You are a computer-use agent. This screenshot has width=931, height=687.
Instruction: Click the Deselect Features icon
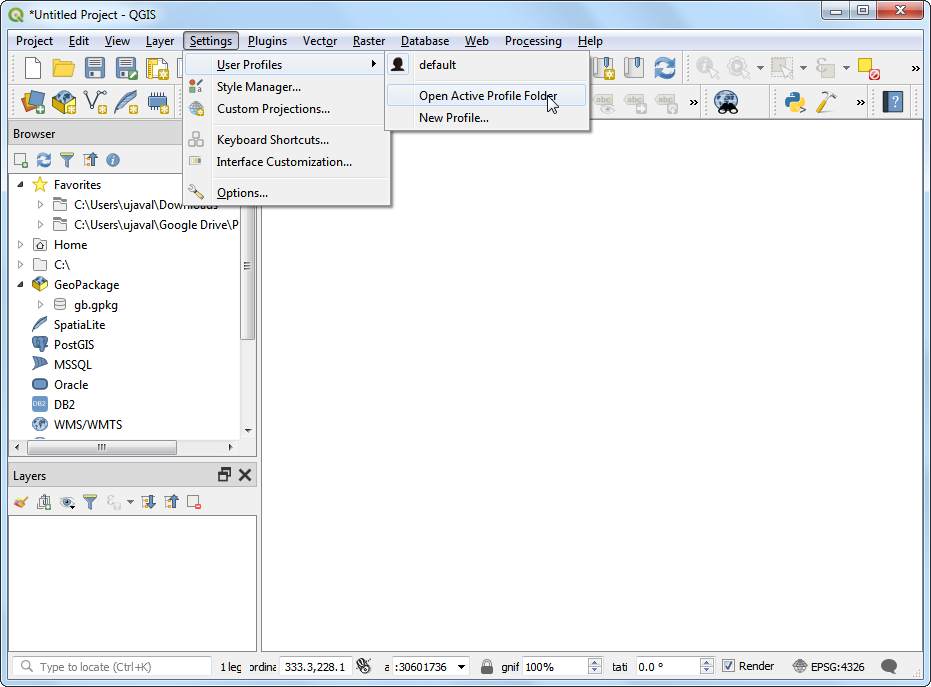[x=868, y=68]
